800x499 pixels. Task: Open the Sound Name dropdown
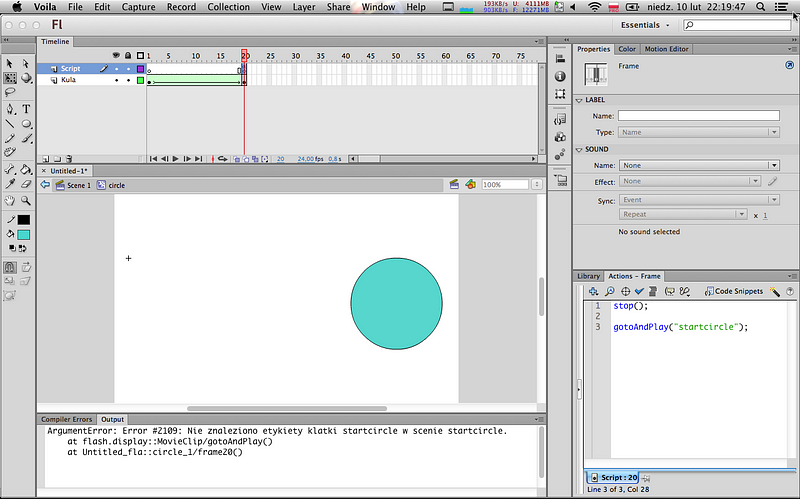699,165
